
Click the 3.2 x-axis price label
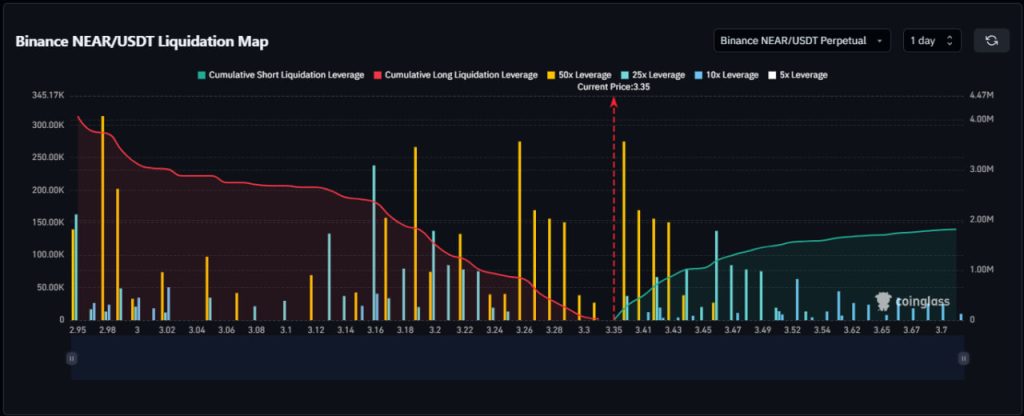click(434, 329)
